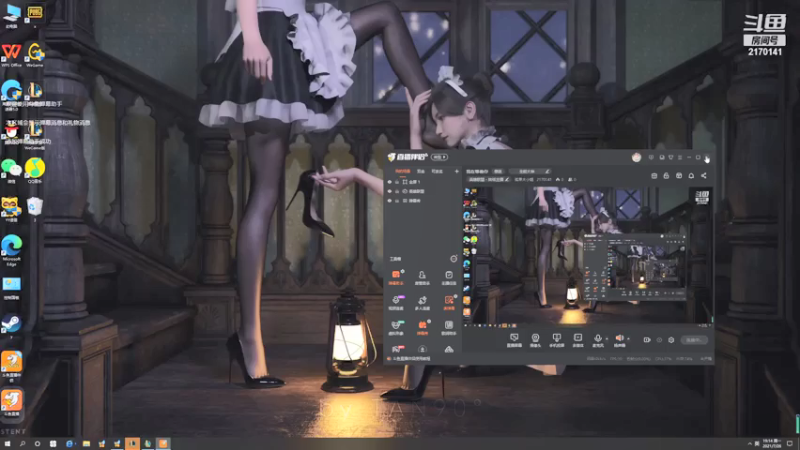Viewport: 800px width, 450px height.
Task: Open the webcam source in bottom toolbar
Action: 535,340
